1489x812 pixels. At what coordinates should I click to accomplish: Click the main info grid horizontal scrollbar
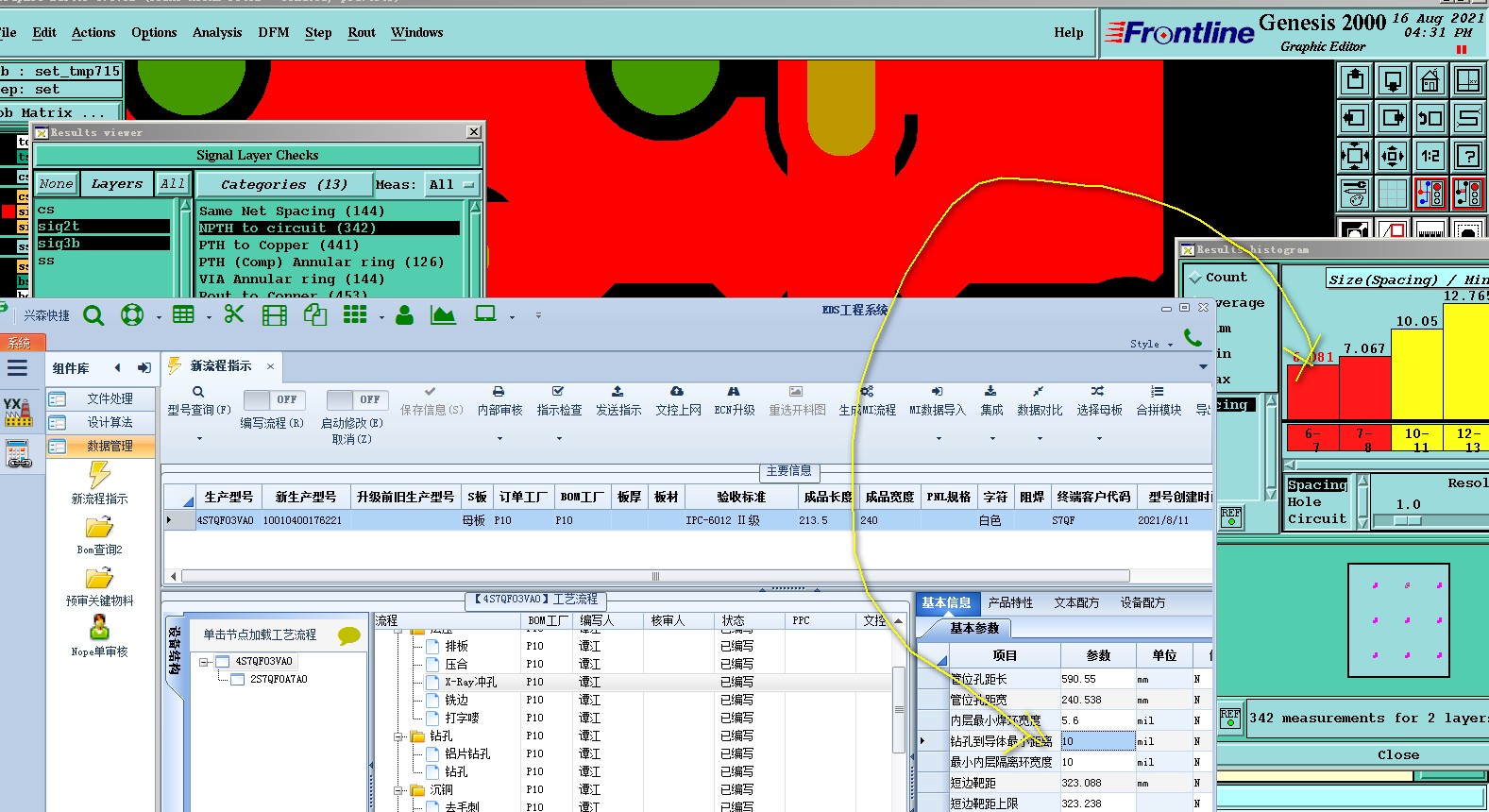(x=655, y=576)
